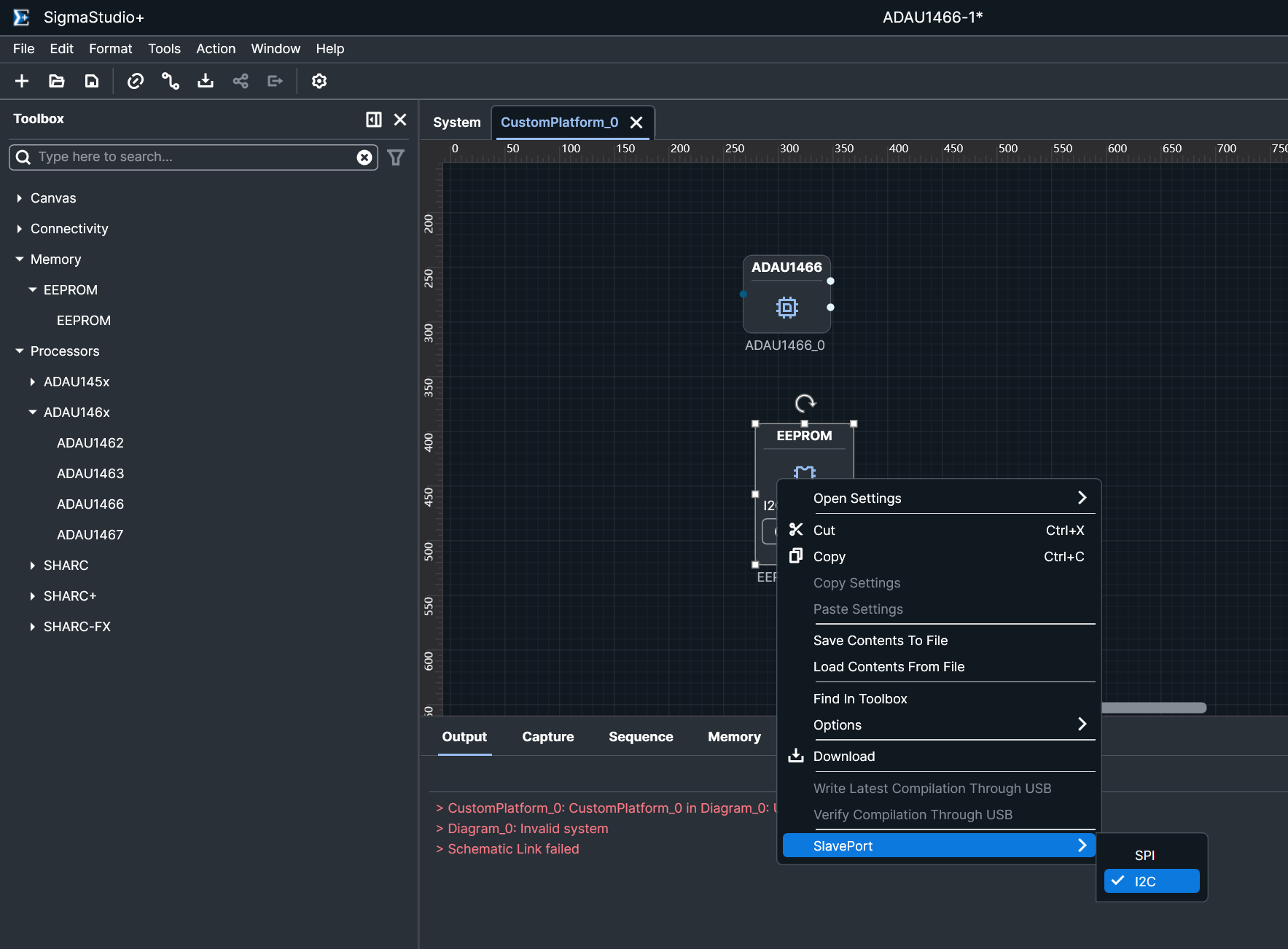Switch to the Capture tab

(x=548, y=737)
